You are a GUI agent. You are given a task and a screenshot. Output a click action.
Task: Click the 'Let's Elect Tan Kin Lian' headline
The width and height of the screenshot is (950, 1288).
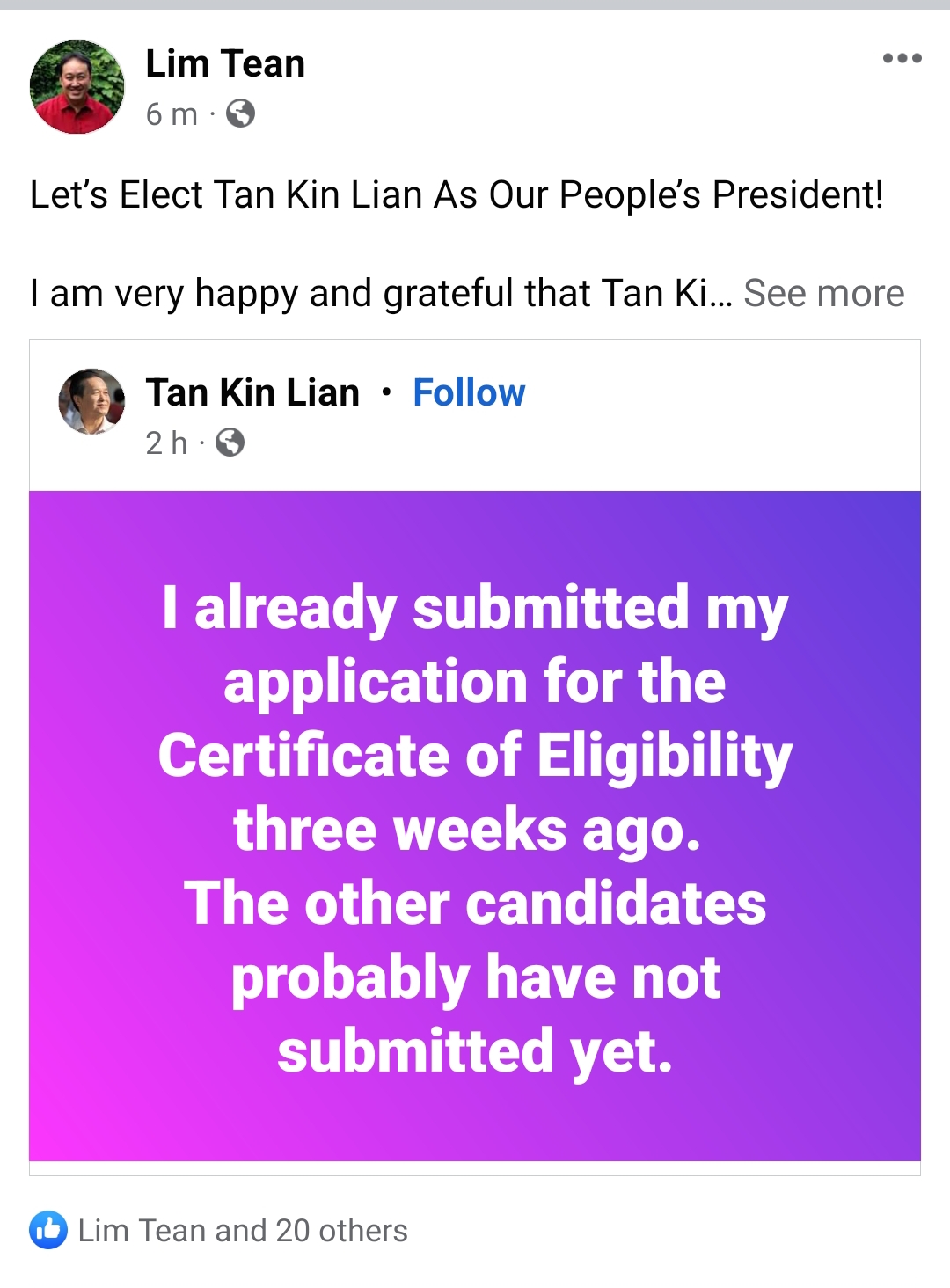coord(457,194)
